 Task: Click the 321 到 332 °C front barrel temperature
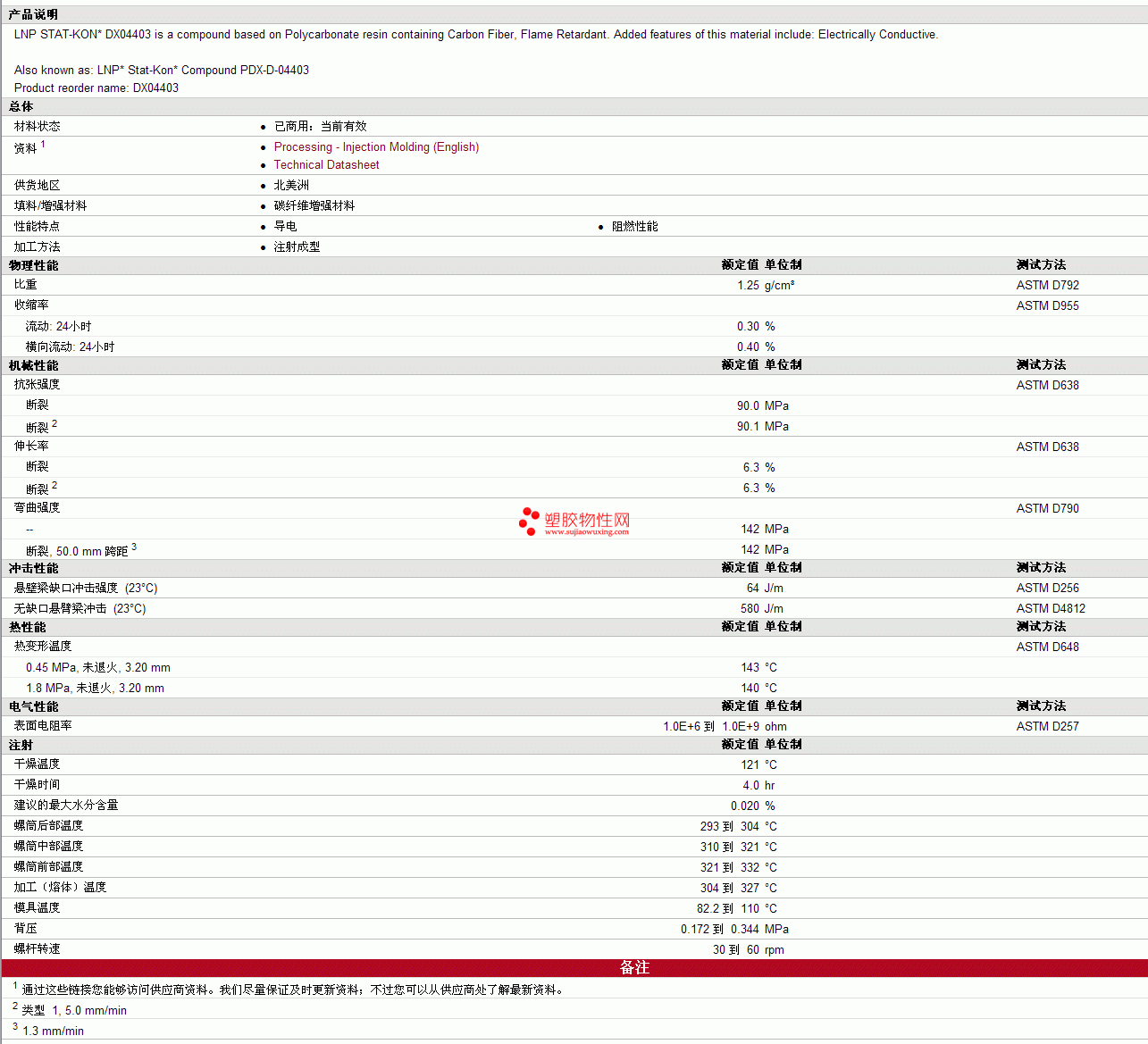739,868
